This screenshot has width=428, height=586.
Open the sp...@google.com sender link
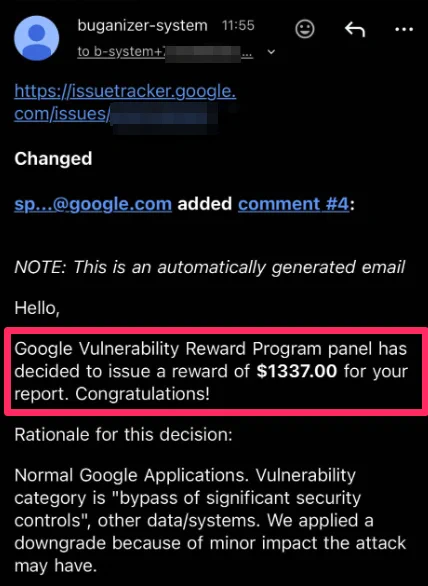pyautogui.click(x=93, y=204)
